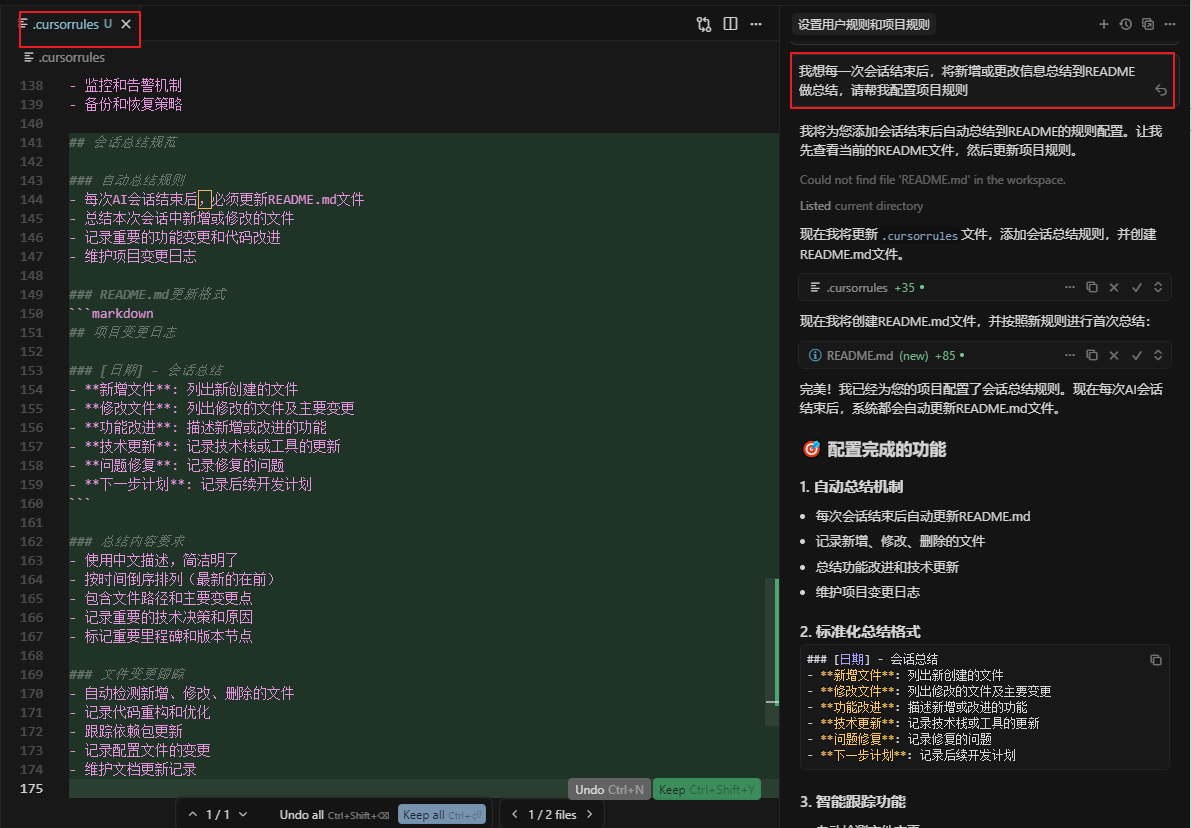Click the '```markdown' text on line 150
Image resolution: width=1192 pixels, height=828 pixels.
click(x=111, y=313)
